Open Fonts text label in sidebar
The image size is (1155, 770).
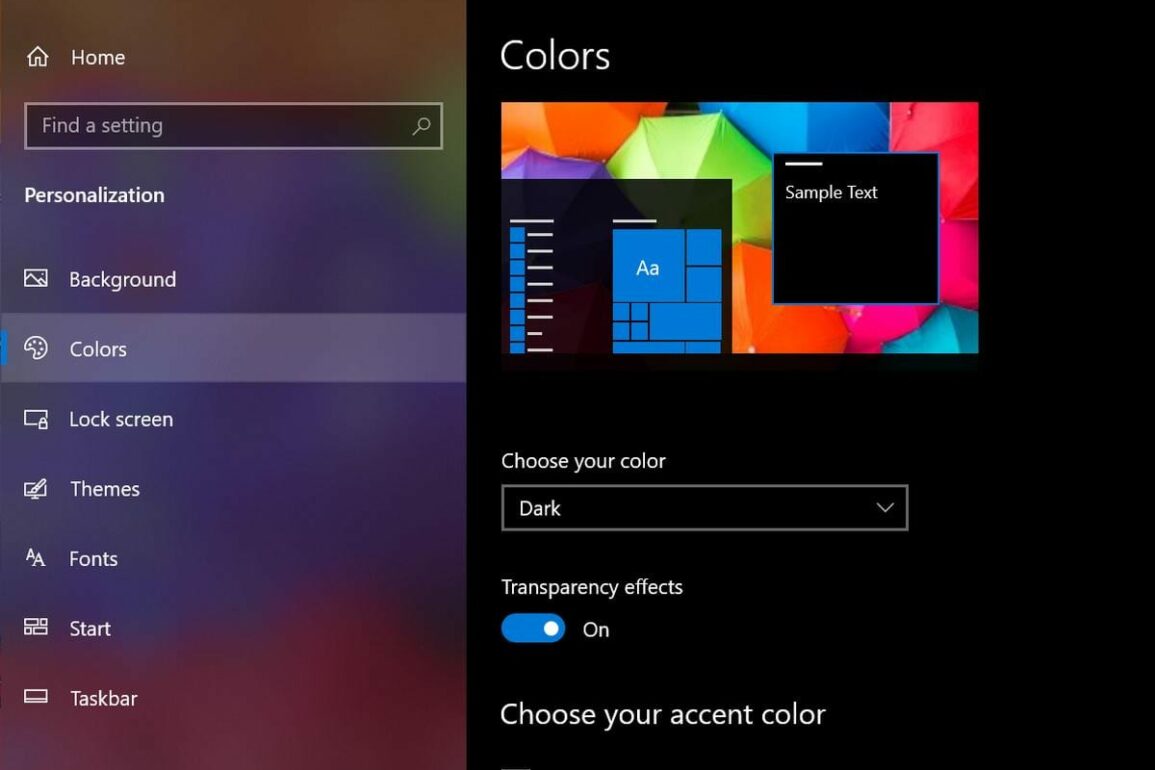tap(93, 559)
